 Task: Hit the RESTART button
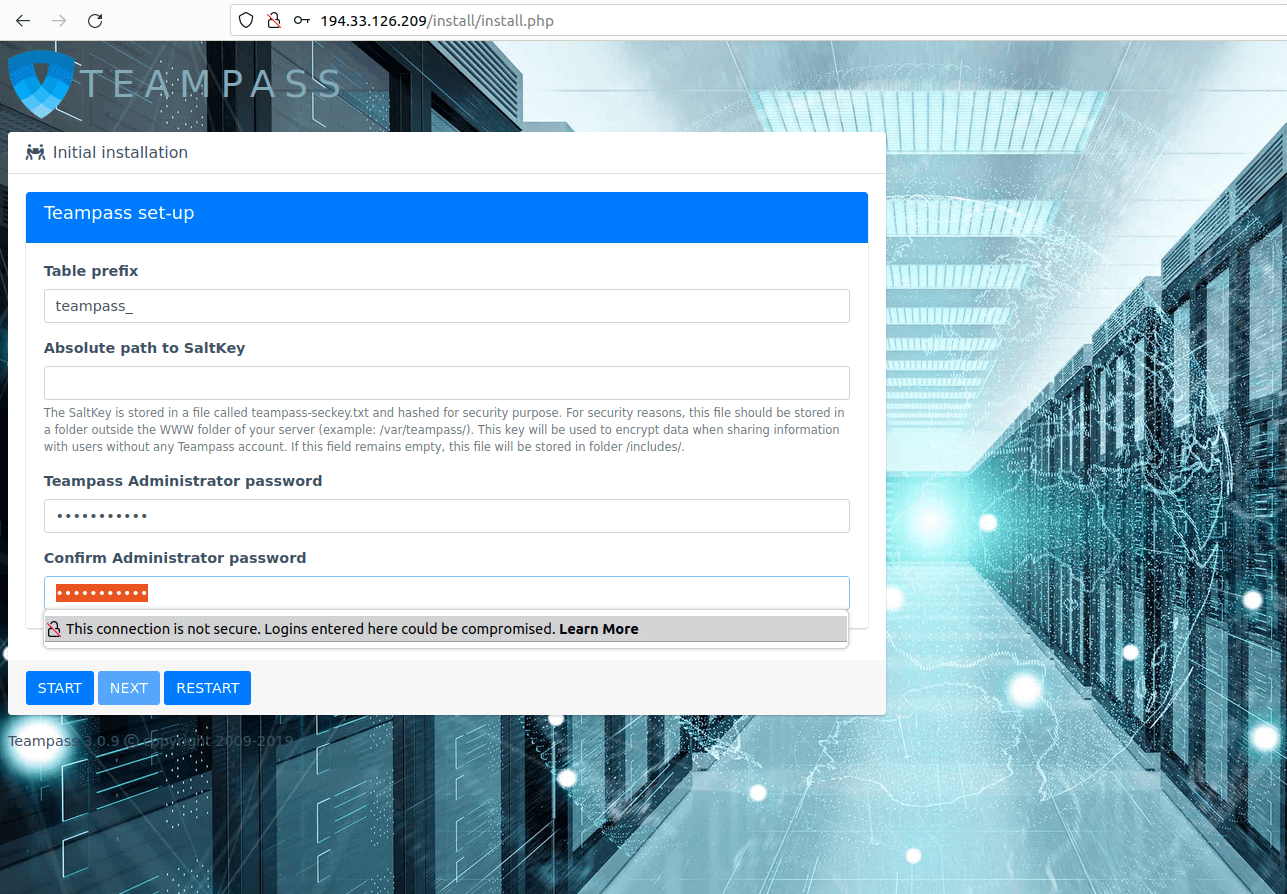pos(207,688)
